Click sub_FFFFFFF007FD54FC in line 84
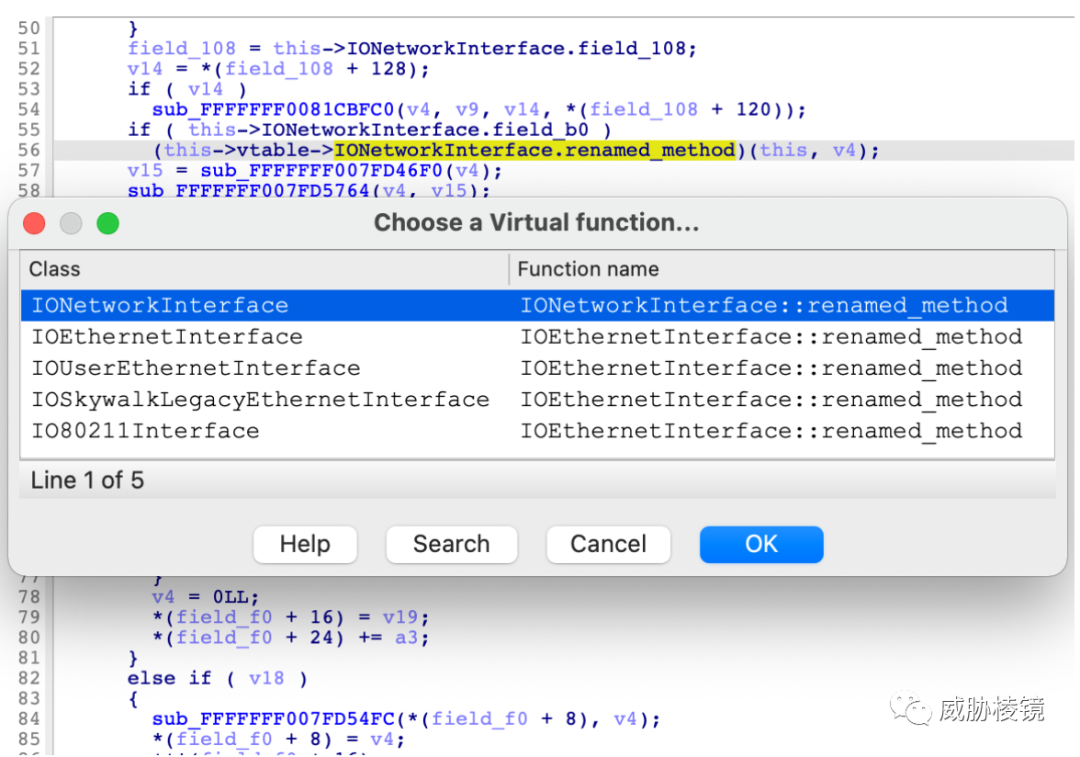The image size is (1080, 757). (273, 719)
